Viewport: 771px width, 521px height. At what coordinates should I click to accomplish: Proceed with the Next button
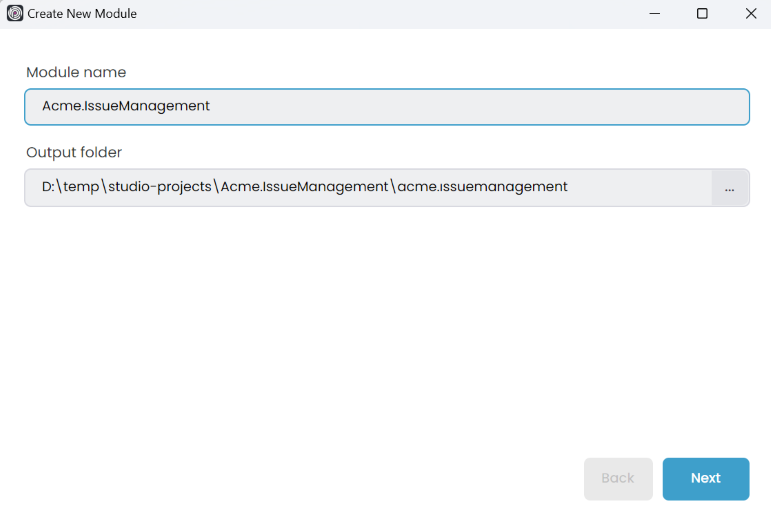(x=705, y=478)
